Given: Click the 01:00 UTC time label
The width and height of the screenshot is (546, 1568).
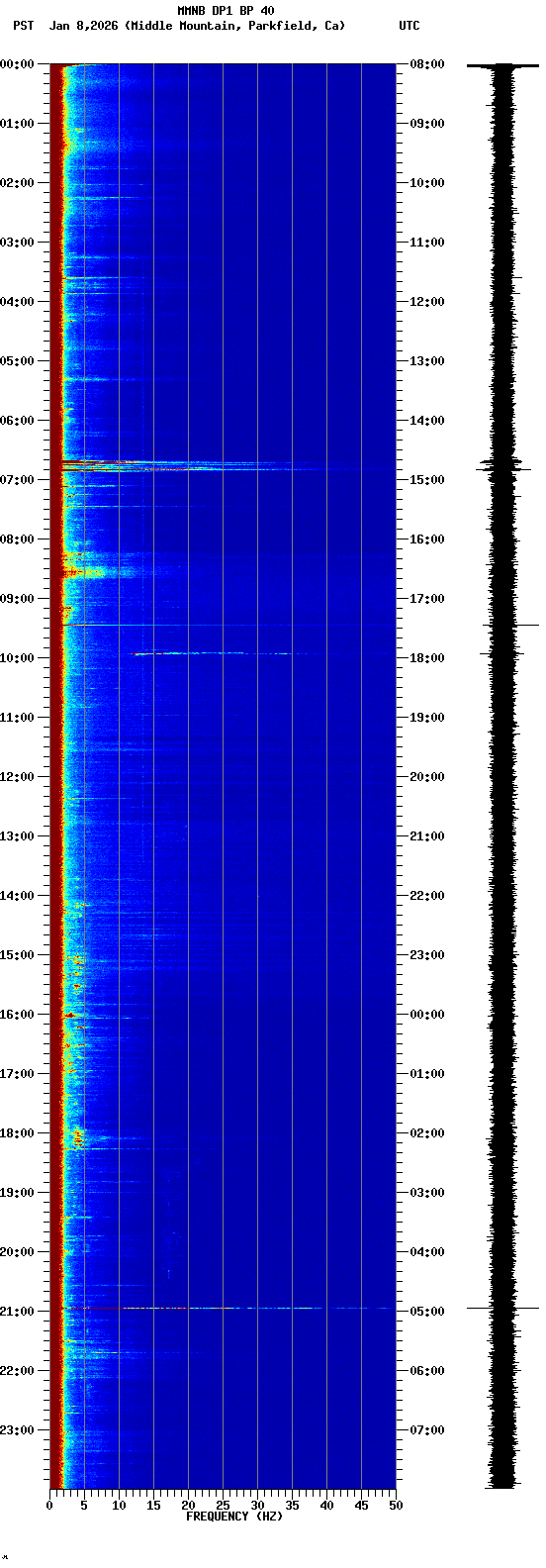Looking at the screenshot, I should pos(427,1074).
